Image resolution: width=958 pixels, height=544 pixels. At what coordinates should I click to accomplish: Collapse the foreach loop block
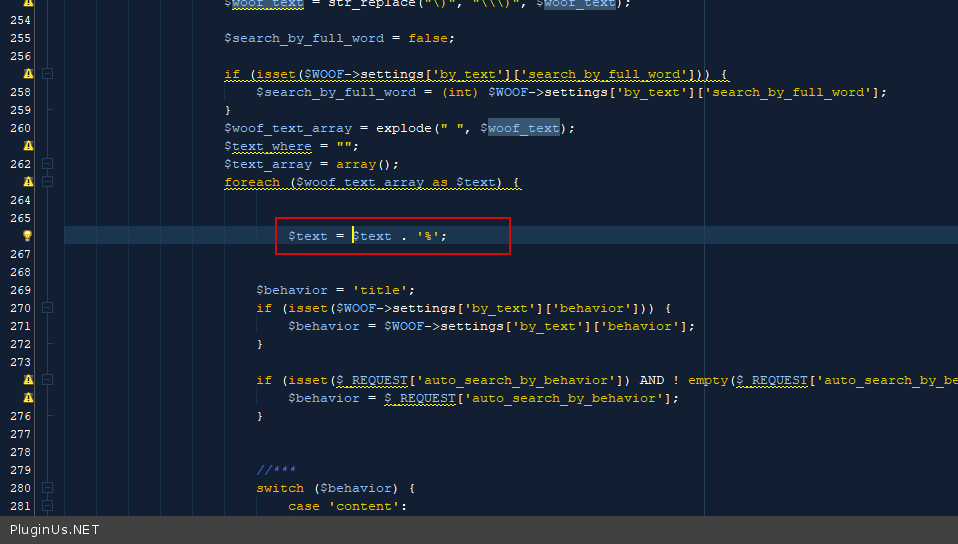pos(47,182)
